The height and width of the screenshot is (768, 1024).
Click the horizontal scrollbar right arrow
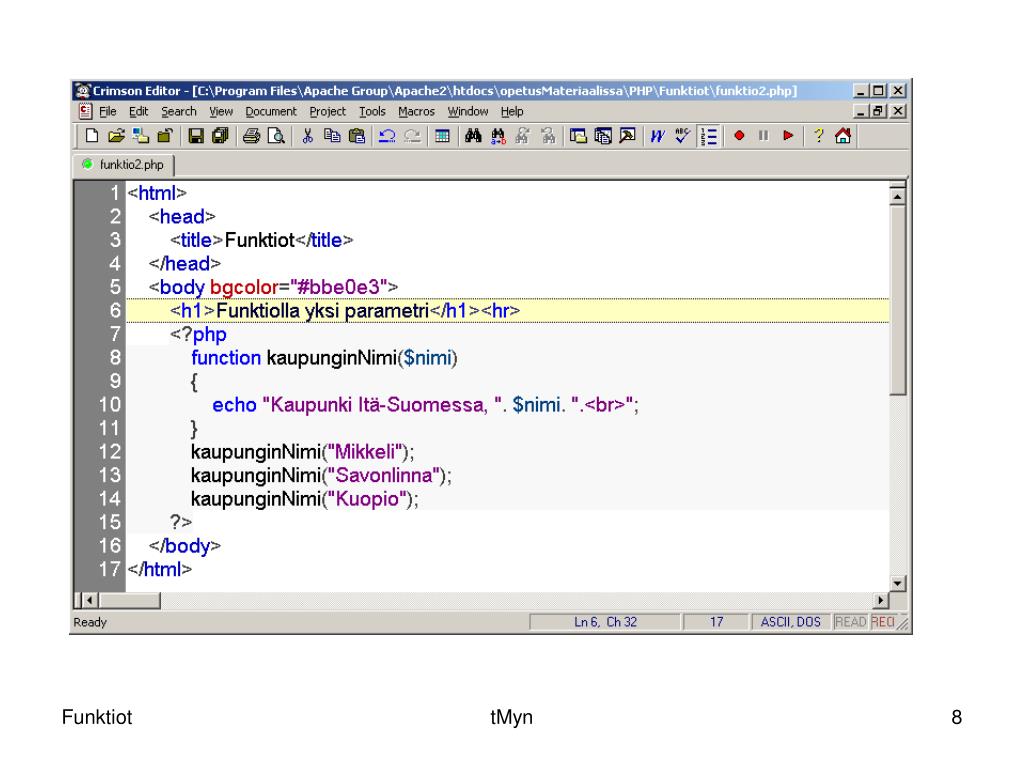(881, 600)
